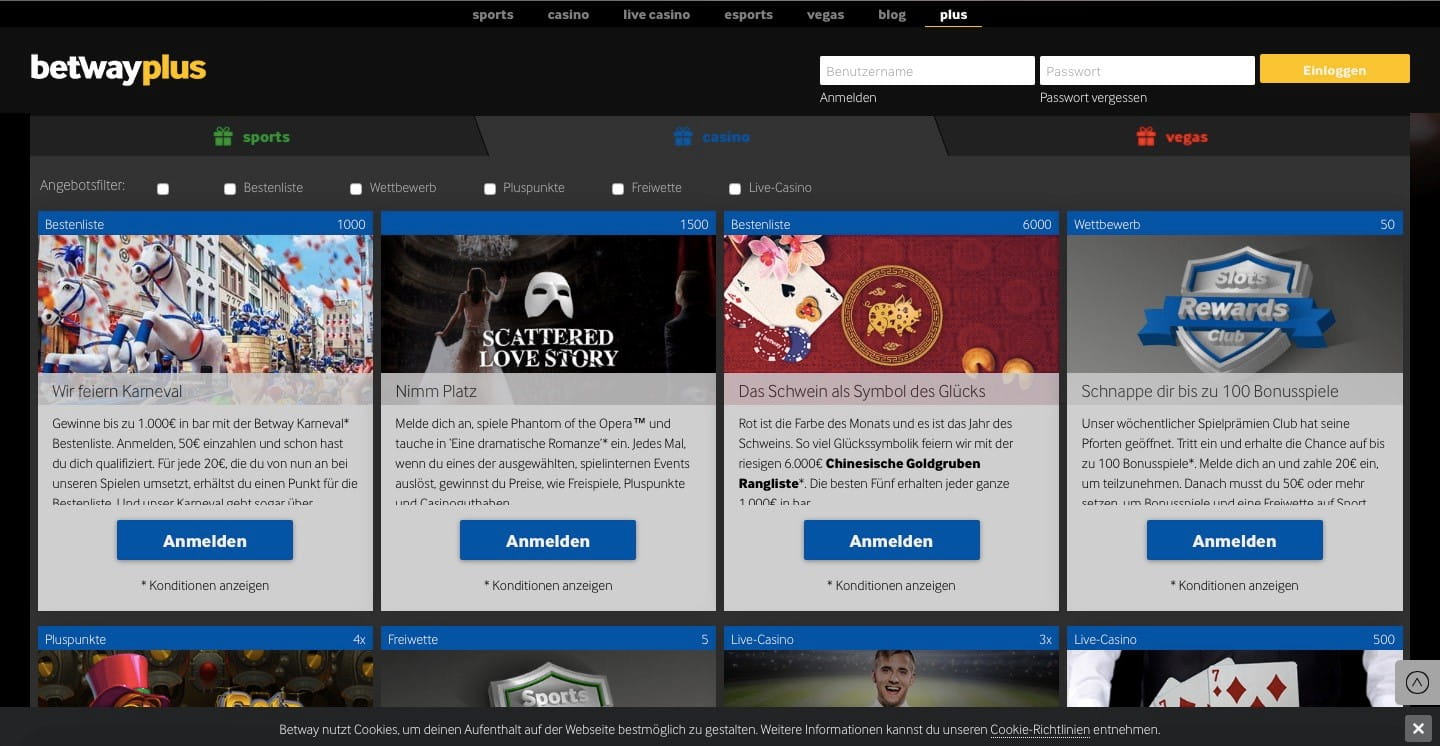Click Anmelden on Wir feiern Karneval card
Image resolution: width=1440 pixels, height=746 pixels.
(205, 540)
